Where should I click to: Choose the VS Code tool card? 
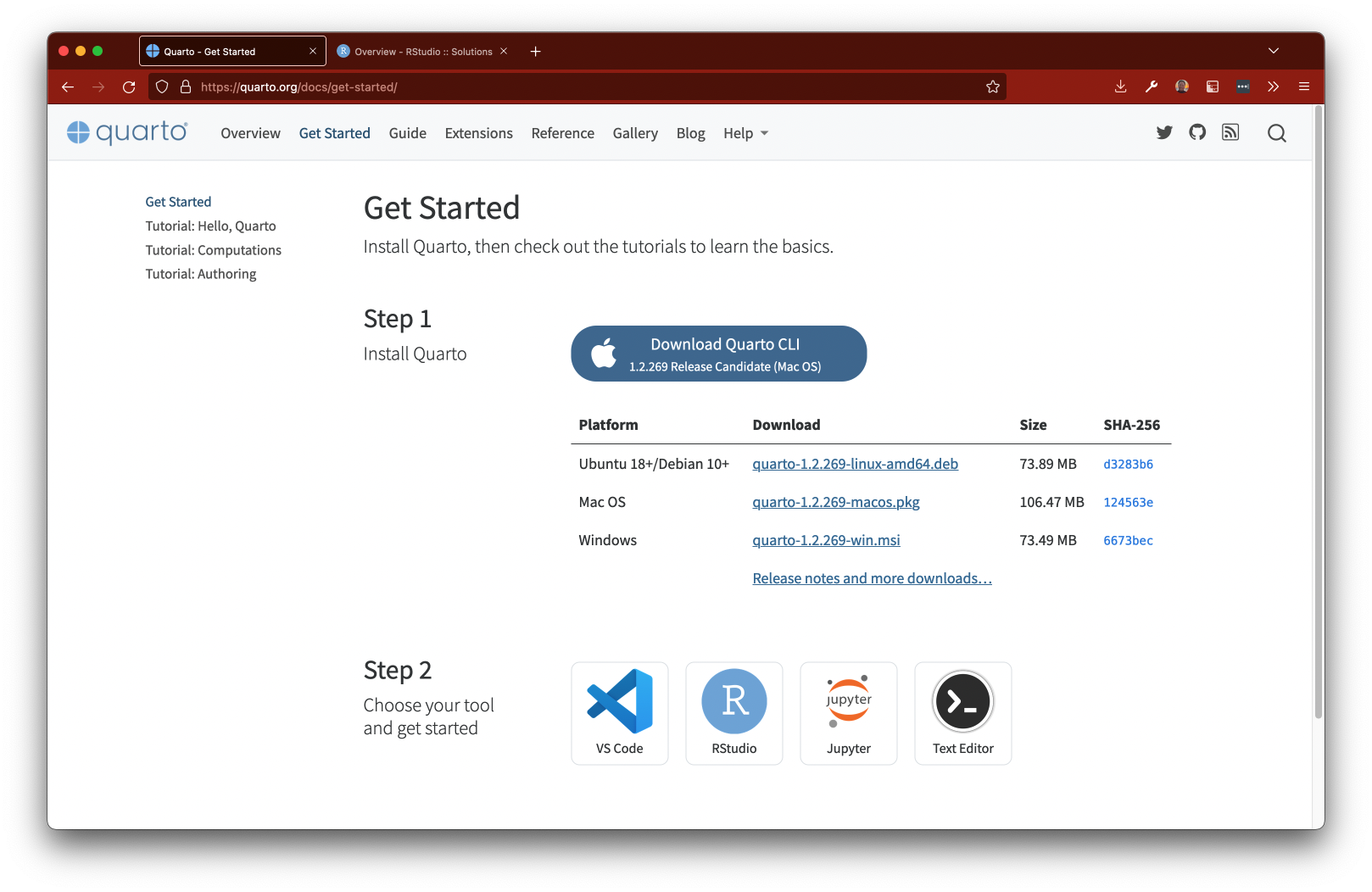click(x=619, y=713)
